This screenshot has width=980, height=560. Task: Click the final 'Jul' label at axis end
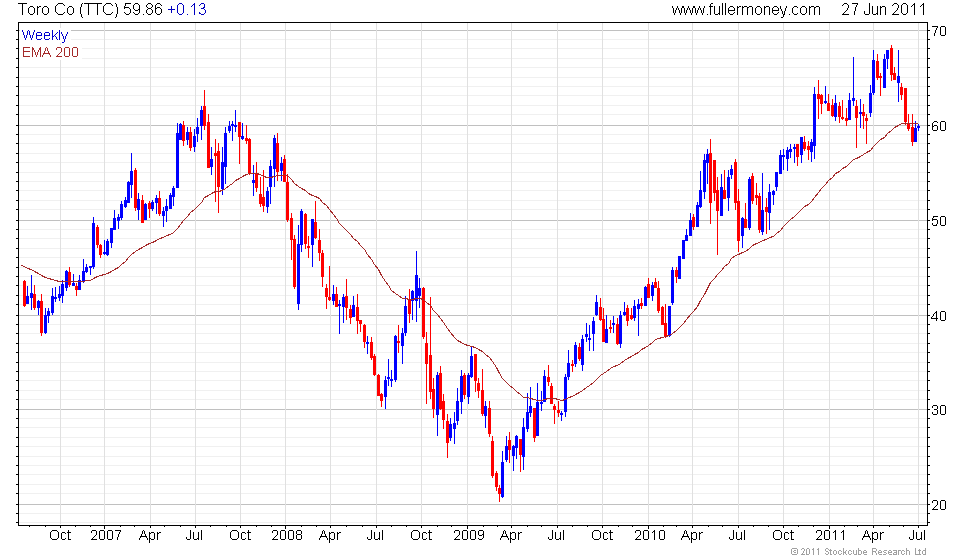click(917, 535)
